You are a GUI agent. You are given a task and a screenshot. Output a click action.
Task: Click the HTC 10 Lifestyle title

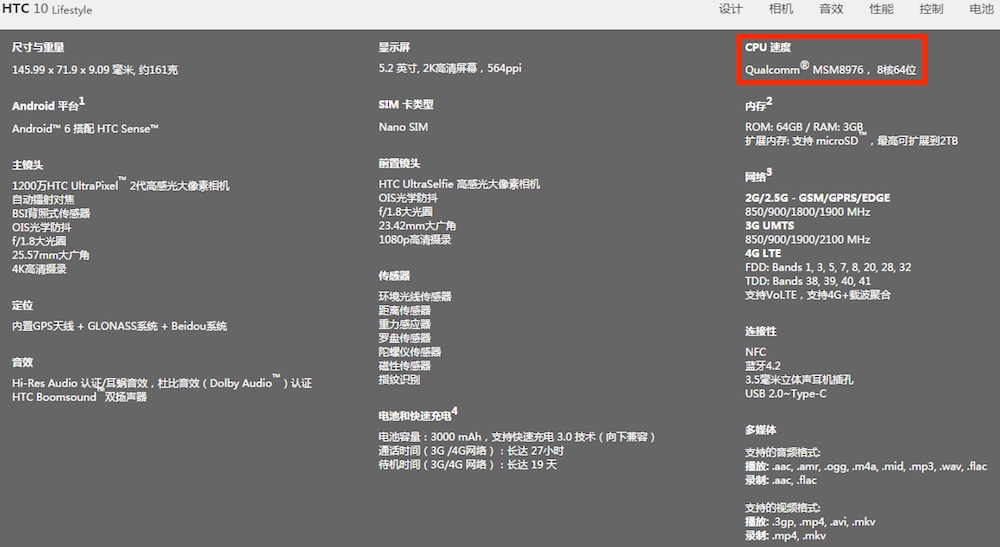point(47,9)
